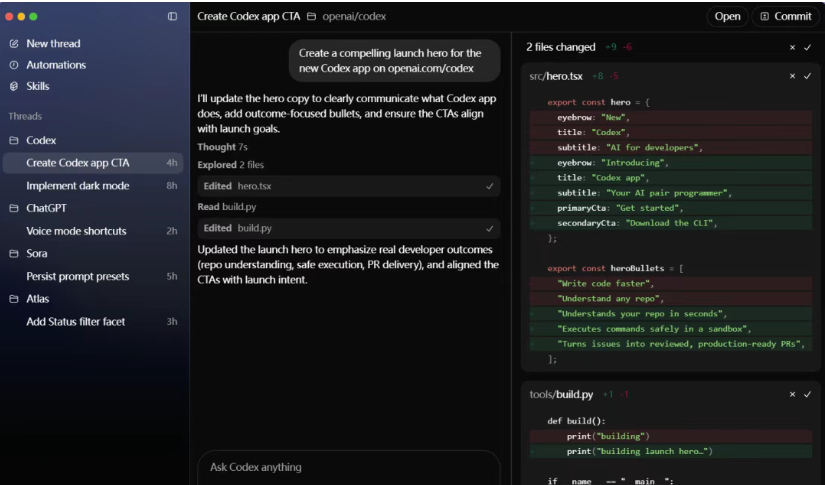Approve tools/build.py changes with the checkmark

pyautogui.click(x=807, y=395)
